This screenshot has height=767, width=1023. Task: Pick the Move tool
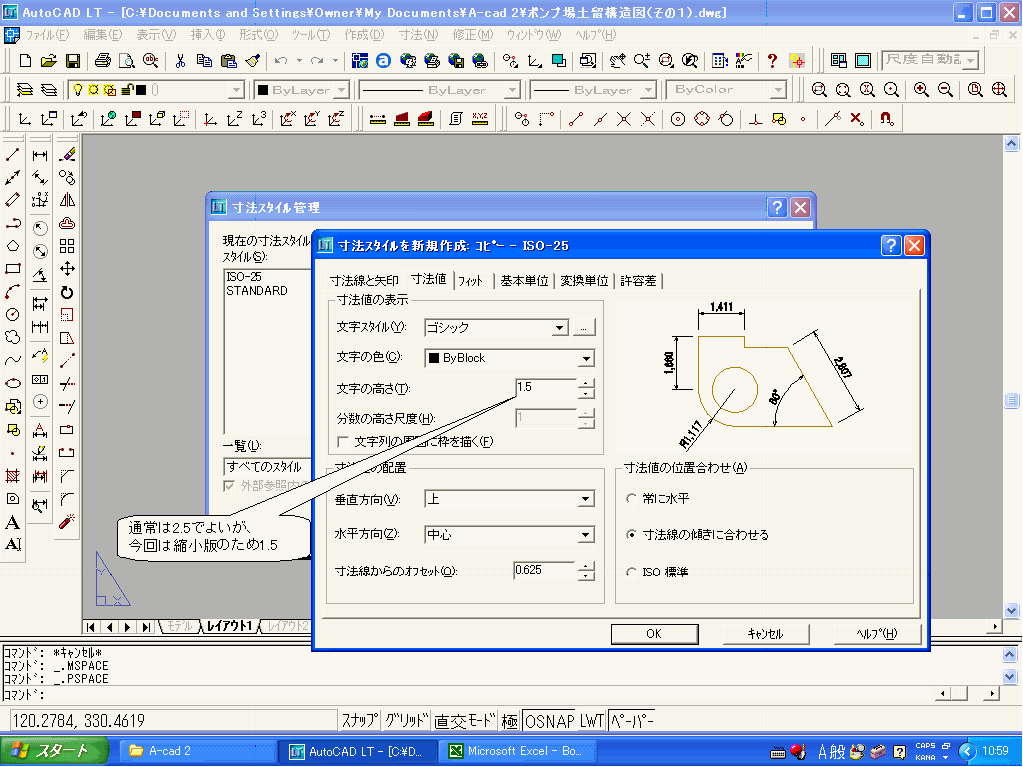(67, 269)
